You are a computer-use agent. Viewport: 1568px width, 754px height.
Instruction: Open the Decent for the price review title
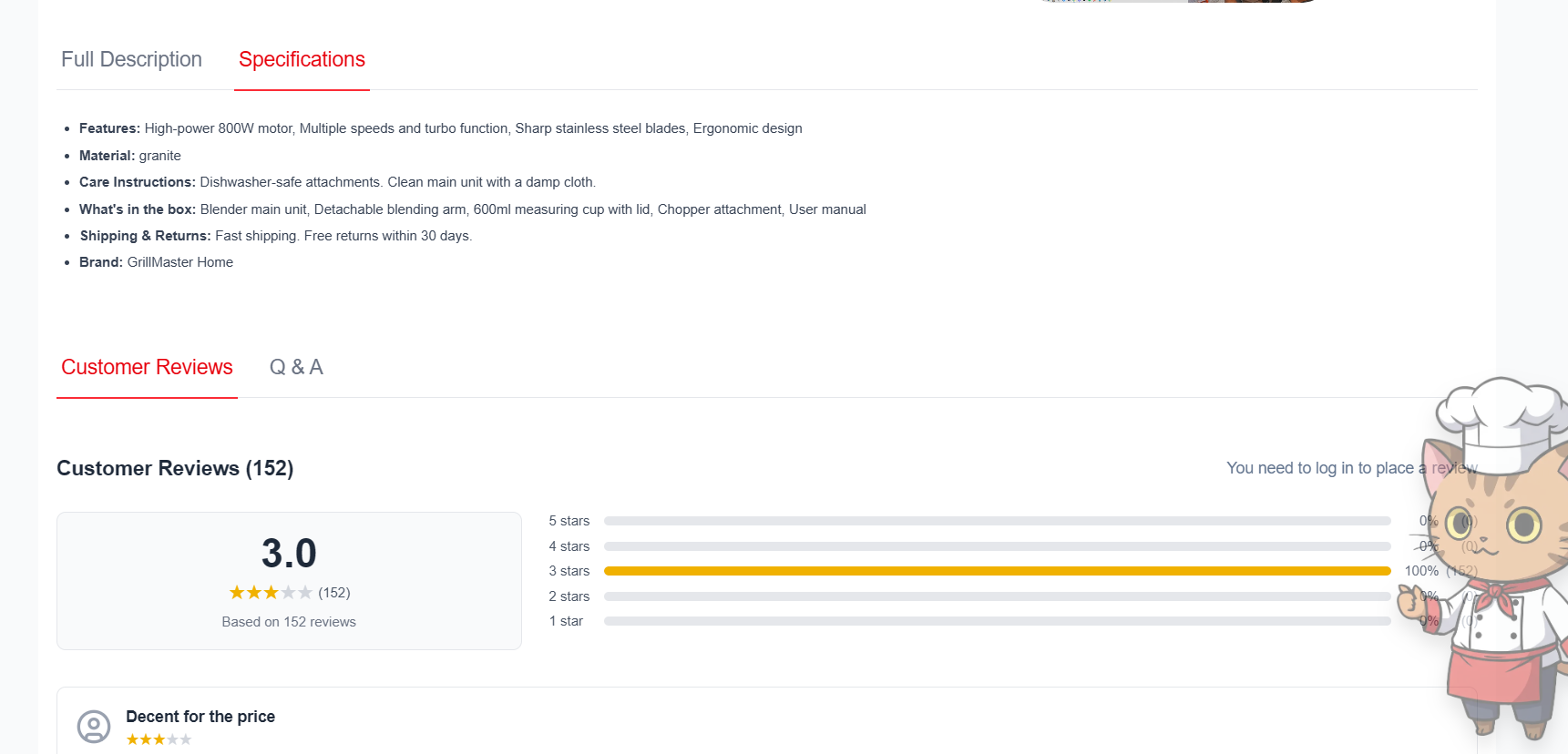pos(200,717)
